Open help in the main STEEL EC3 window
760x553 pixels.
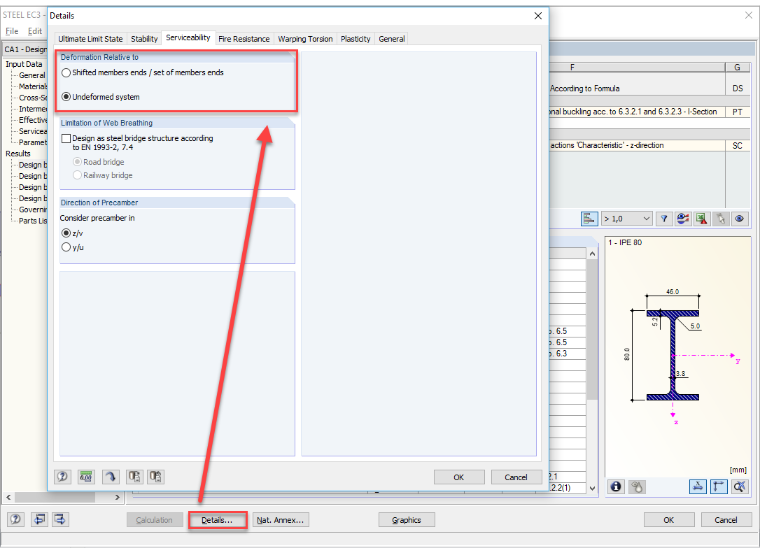(16, 520)
